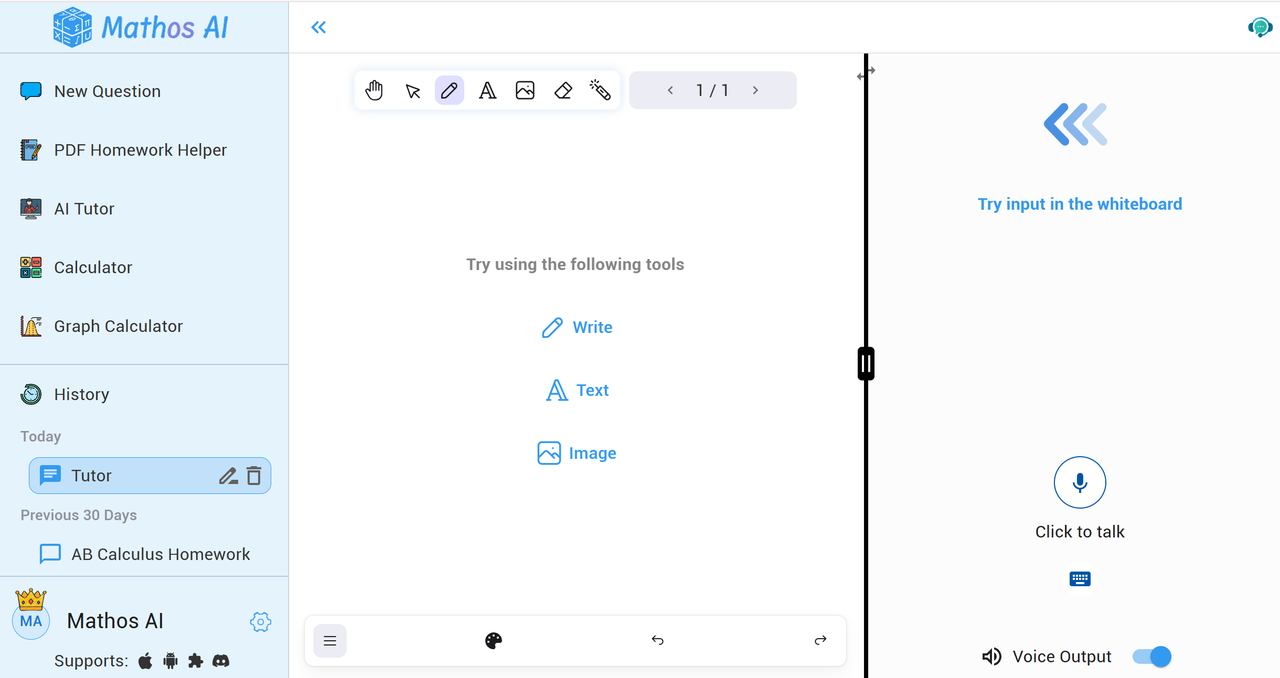Delete the Tutor history entry

tap(255, 475)
